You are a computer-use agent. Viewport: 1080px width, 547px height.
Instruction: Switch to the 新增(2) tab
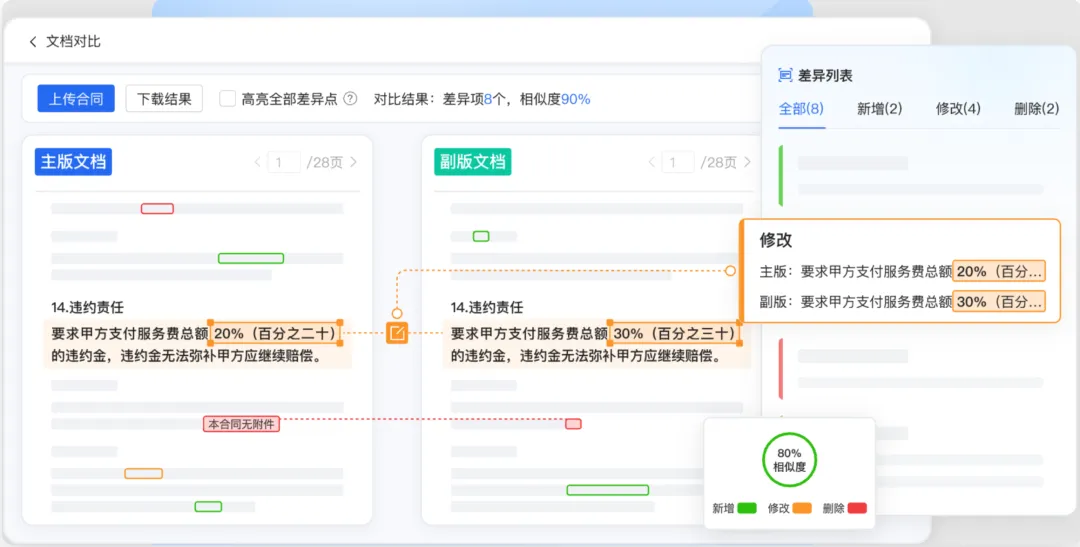pos(880,109)
